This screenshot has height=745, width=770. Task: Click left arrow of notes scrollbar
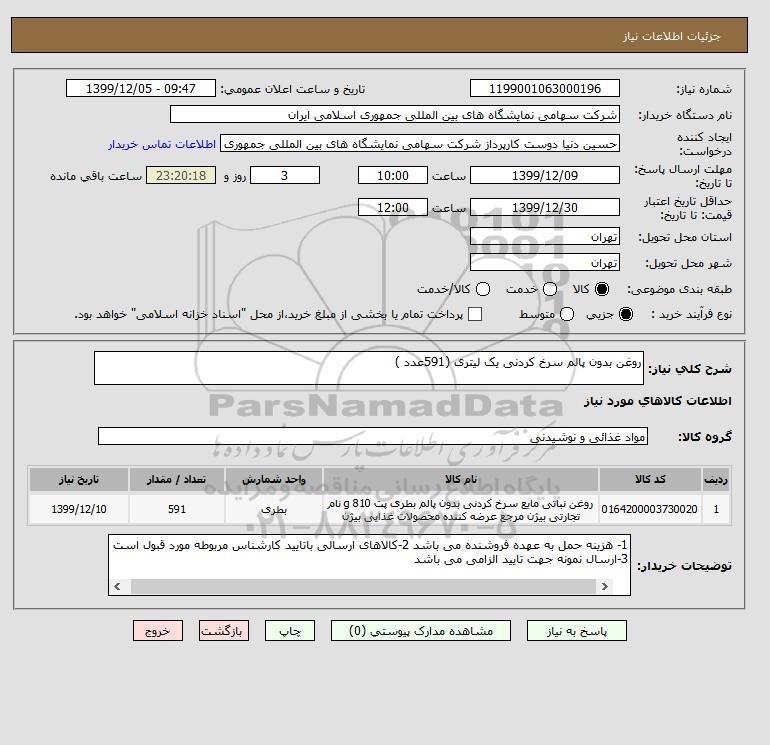pos(117,586)
